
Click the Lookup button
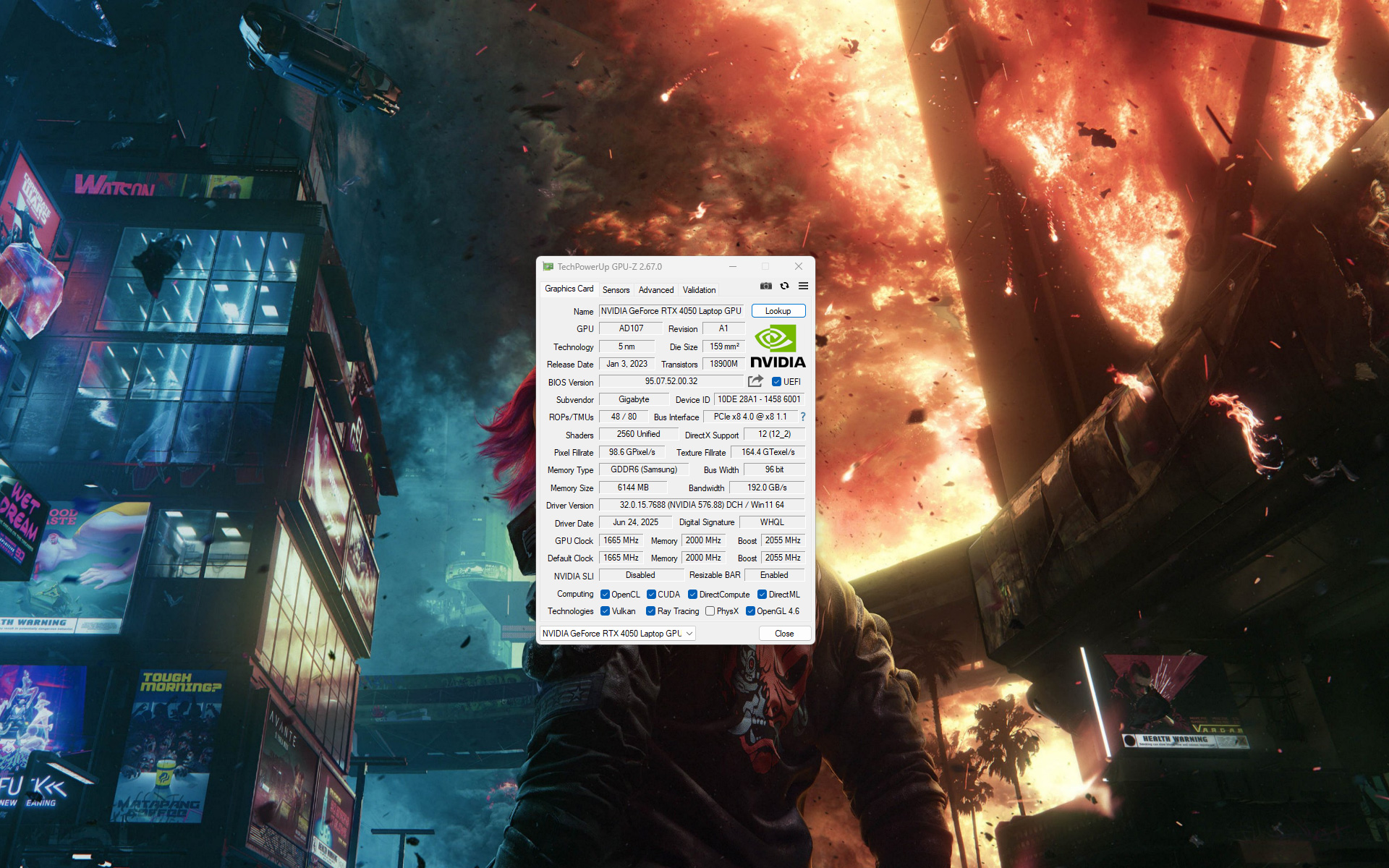(x=778, y=311)
